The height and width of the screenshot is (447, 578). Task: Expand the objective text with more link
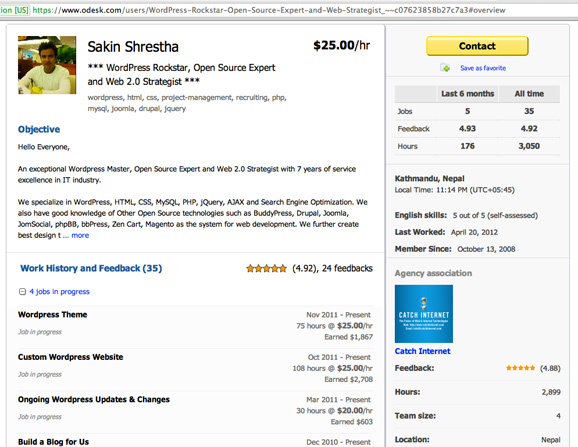tap(80, 235)
